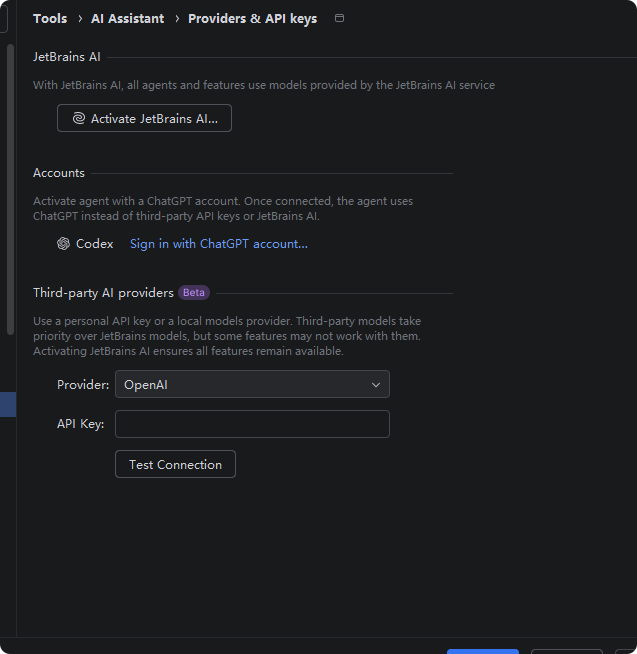Viewport: 637px width, 654px height.
Task: Click the Provider: field label
Action: [x=83, y=385]
